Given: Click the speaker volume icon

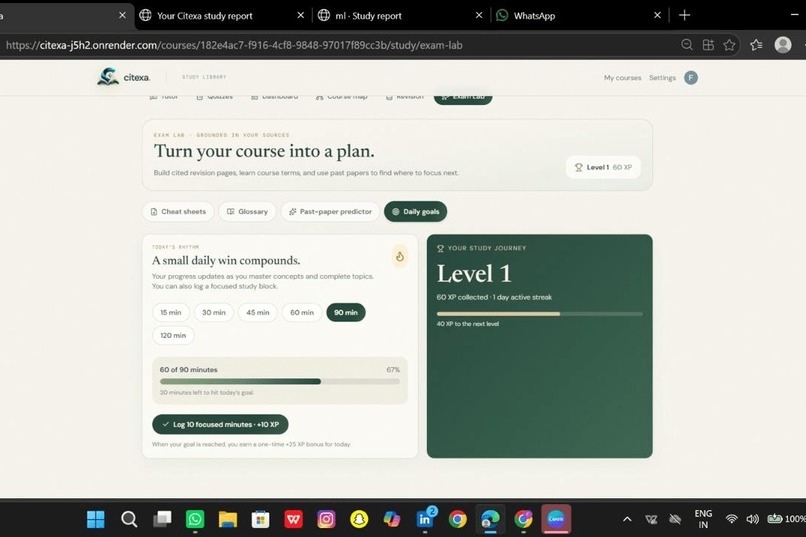Looking at the screenshot, I should (753, 520).
